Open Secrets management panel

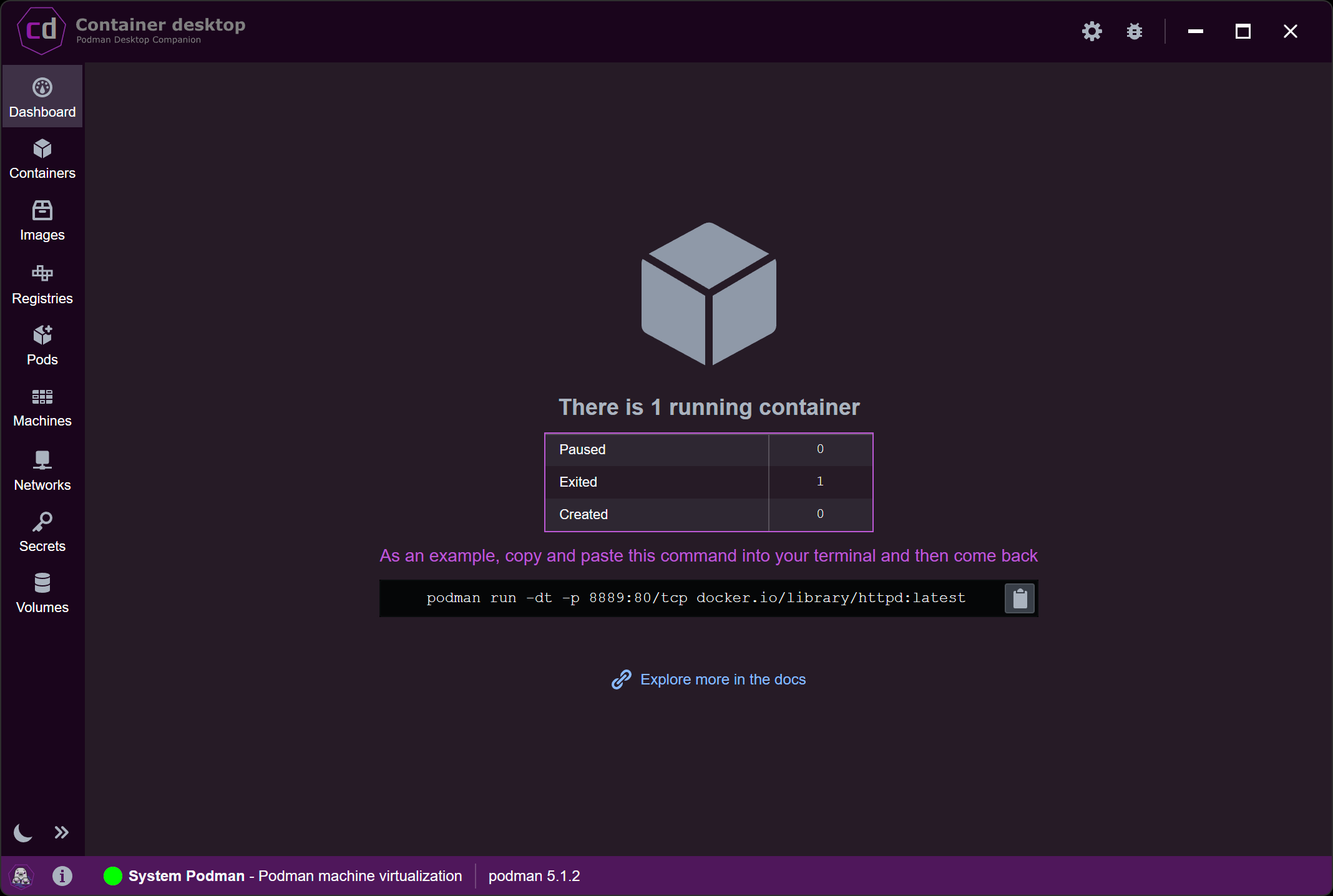tap(42, 531)
